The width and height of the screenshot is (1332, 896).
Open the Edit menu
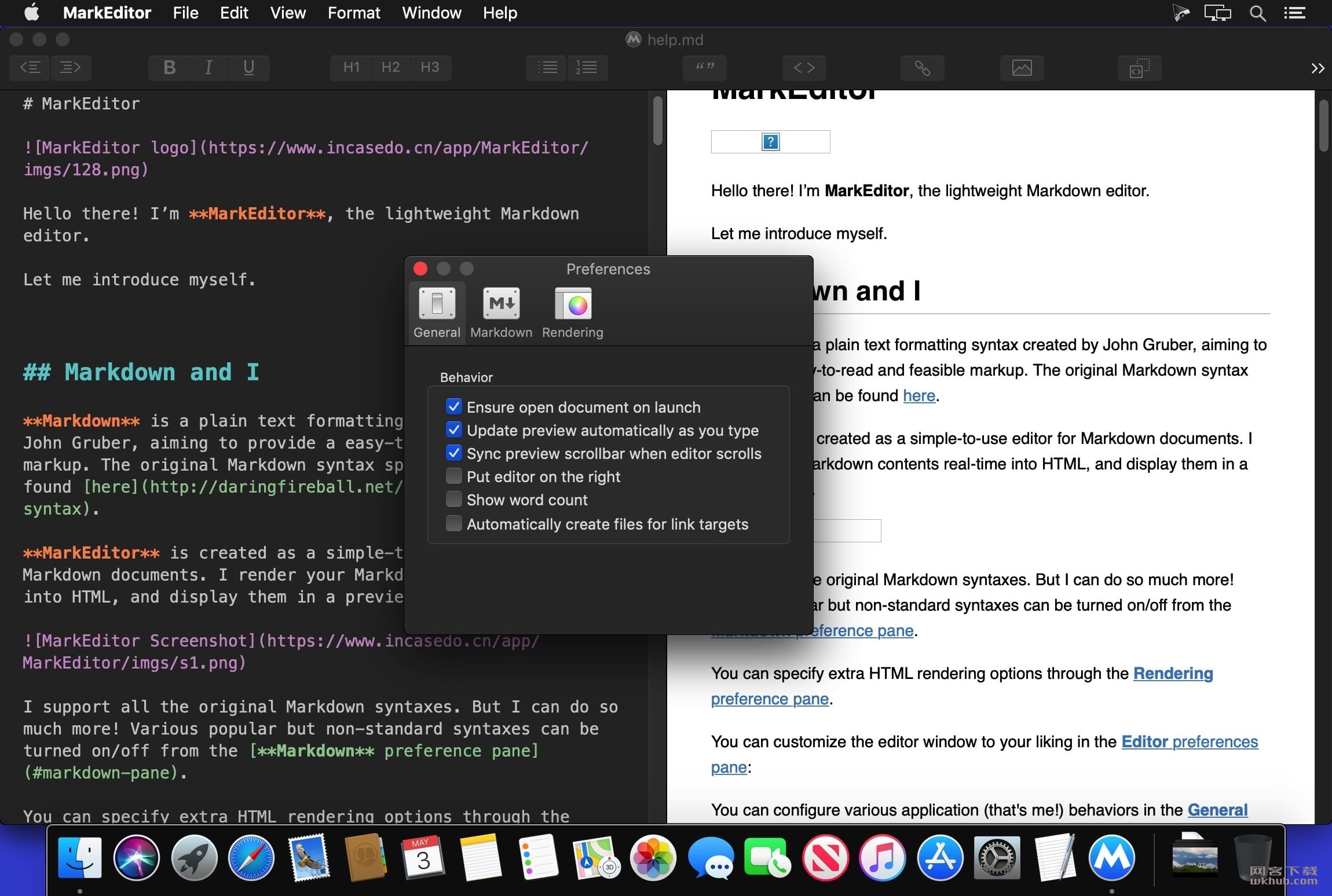coord(234,13)
